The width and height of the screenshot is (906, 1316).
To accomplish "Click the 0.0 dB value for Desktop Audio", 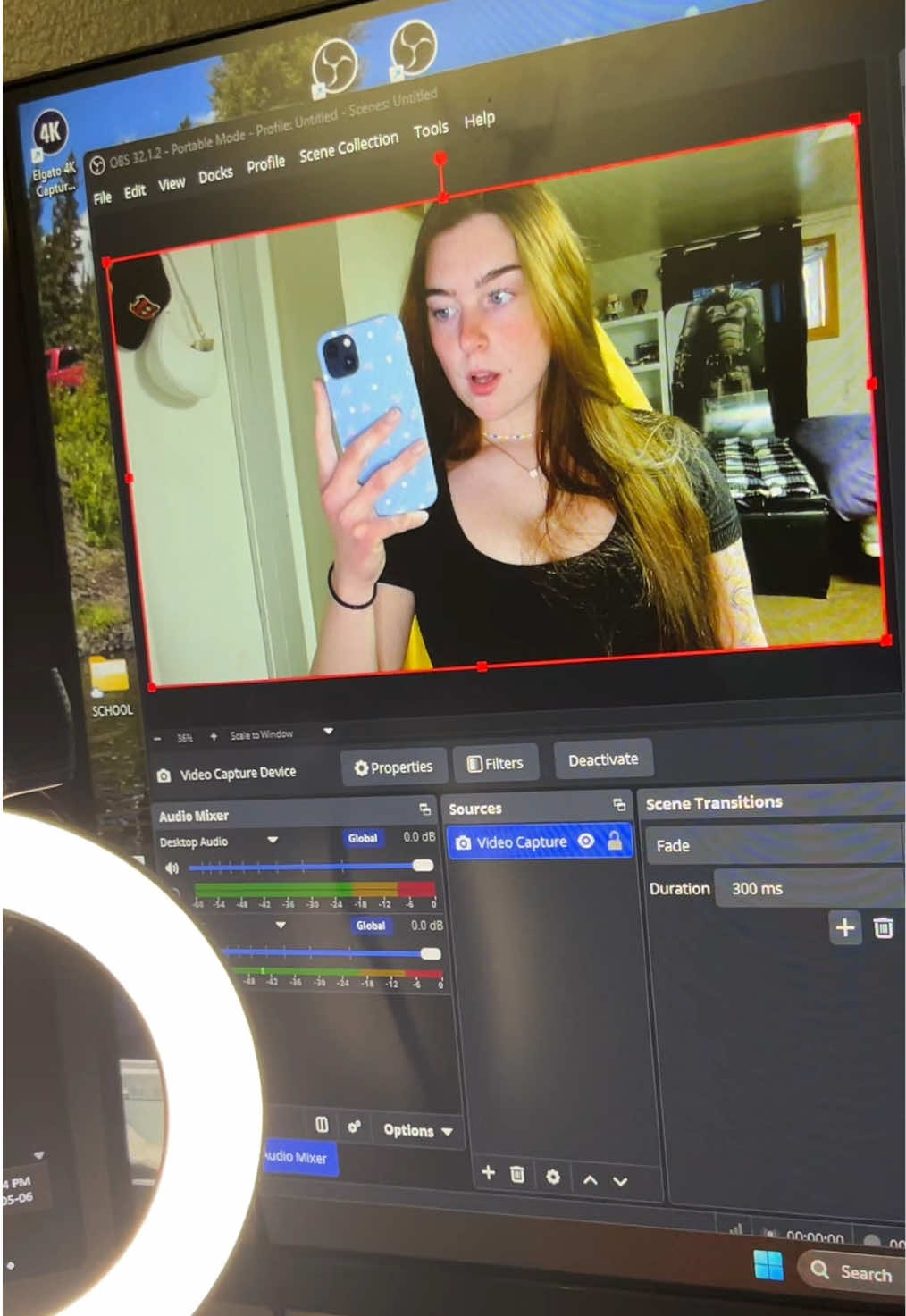I will point(419,837).
